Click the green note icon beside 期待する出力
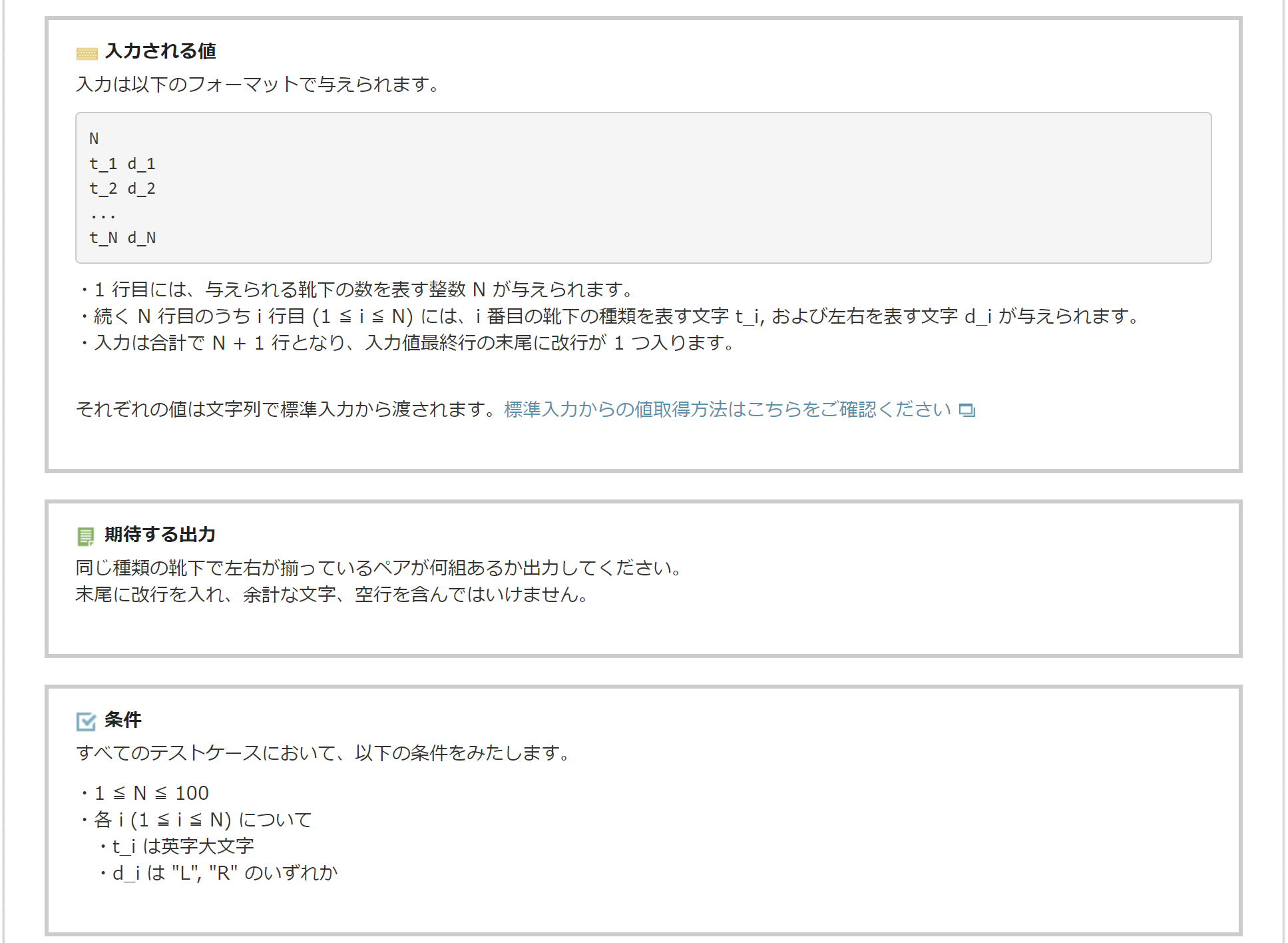 click(x=86, y=535)
